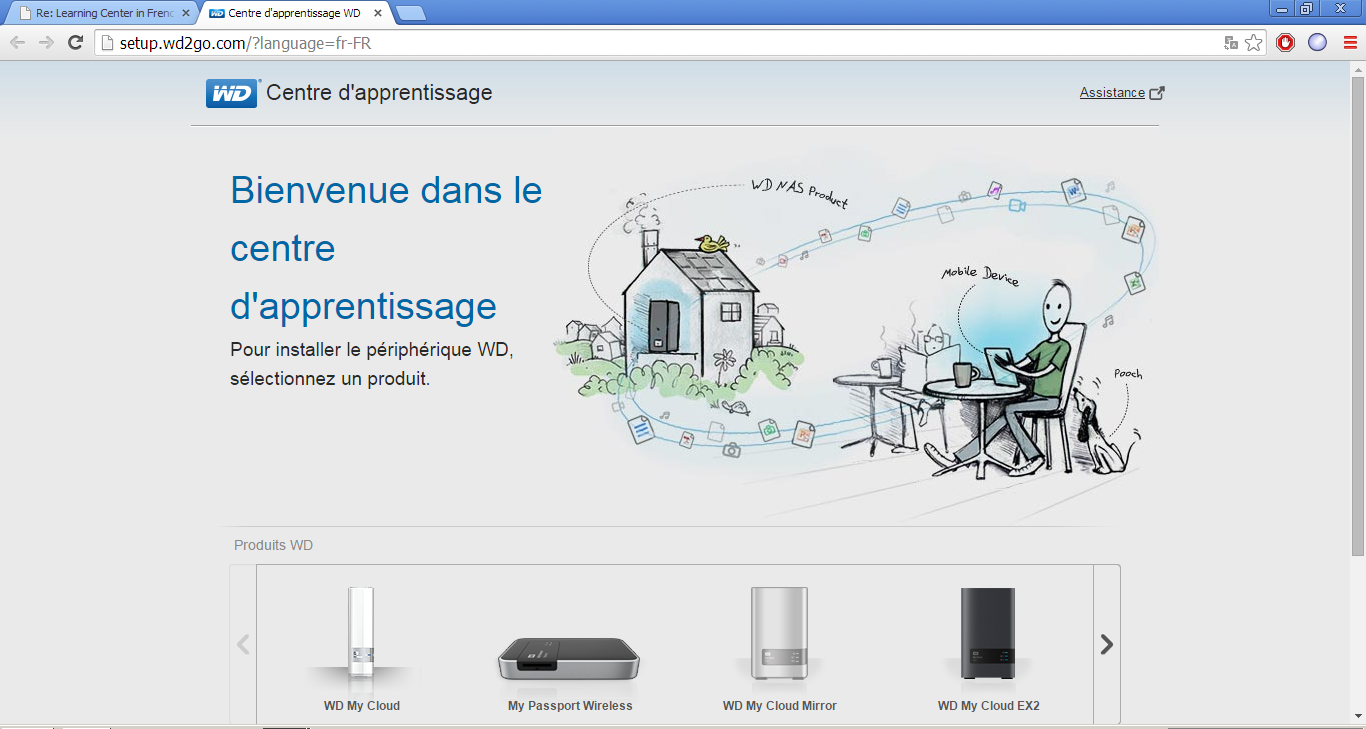Click the red extension icon in toolbar

point(1286,42)
